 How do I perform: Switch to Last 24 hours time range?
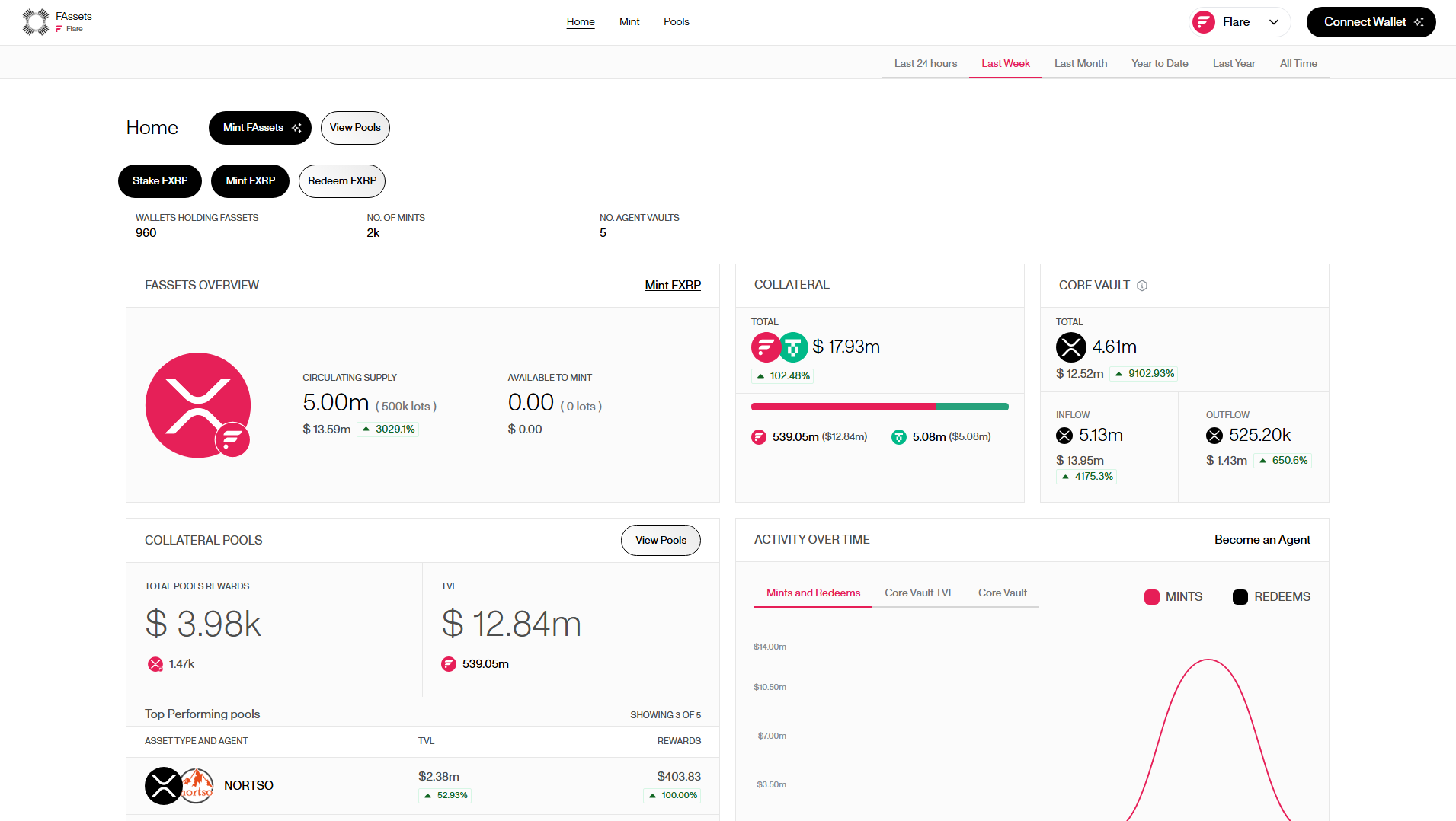pyautogui.click(x=926, y=63)
